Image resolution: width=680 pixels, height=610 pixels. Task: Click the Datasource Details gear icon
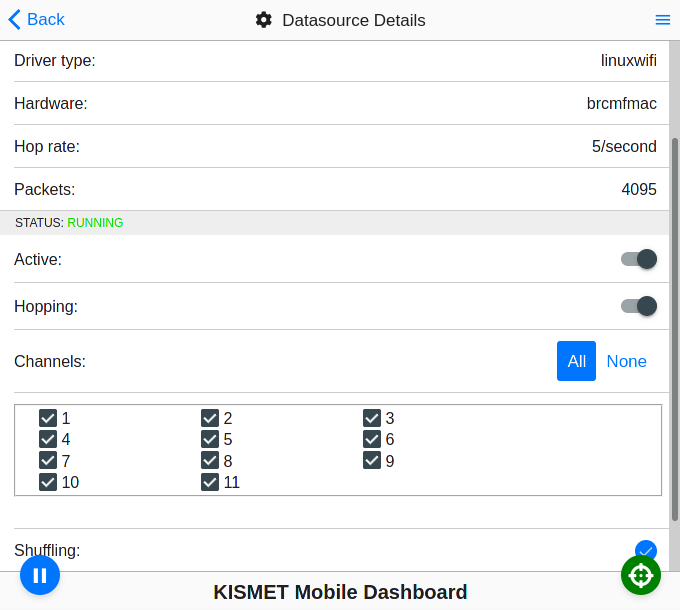click(264, 20)
